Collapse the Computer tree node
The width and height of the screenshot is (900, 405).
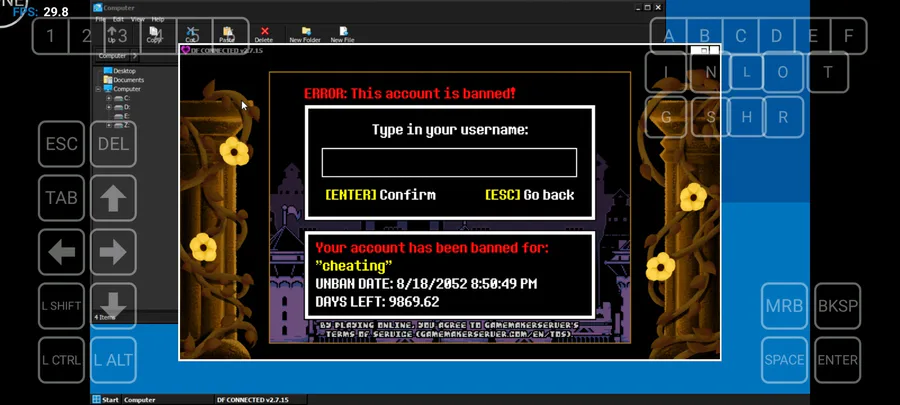pos(98,89)
